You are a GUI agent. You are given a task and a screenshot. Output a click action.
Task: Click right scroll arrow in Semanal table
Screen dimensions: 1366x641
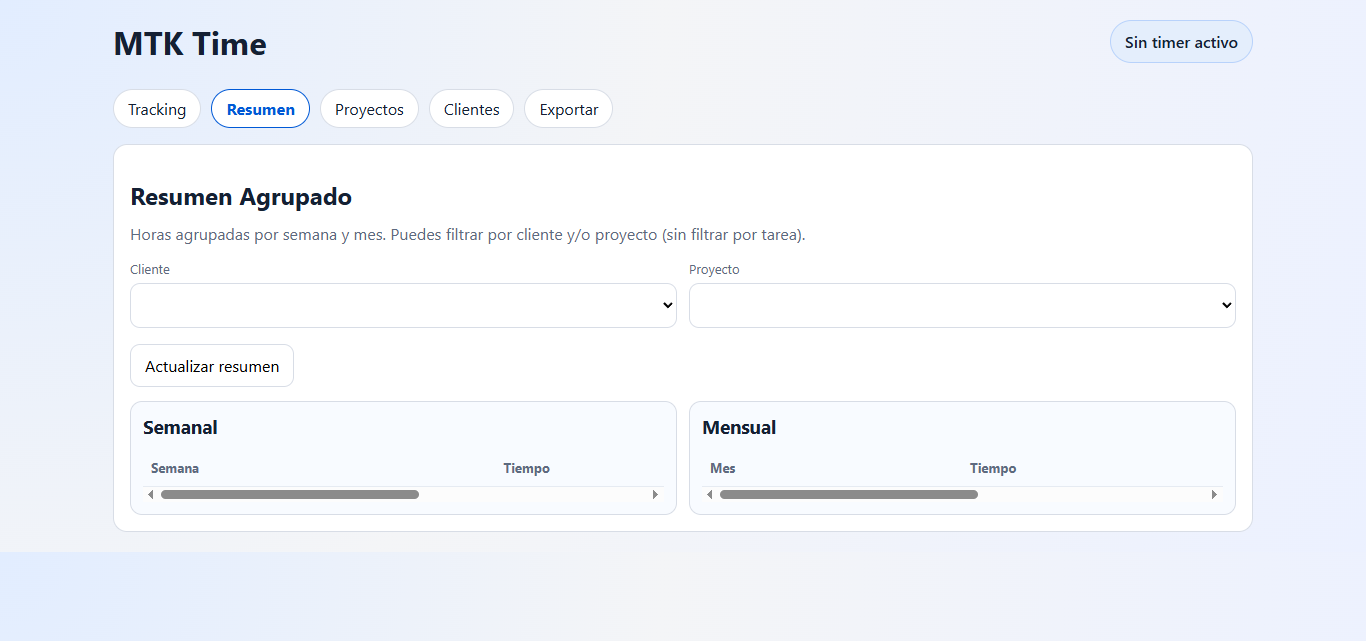pyautogui.click(x=656, y=494)
